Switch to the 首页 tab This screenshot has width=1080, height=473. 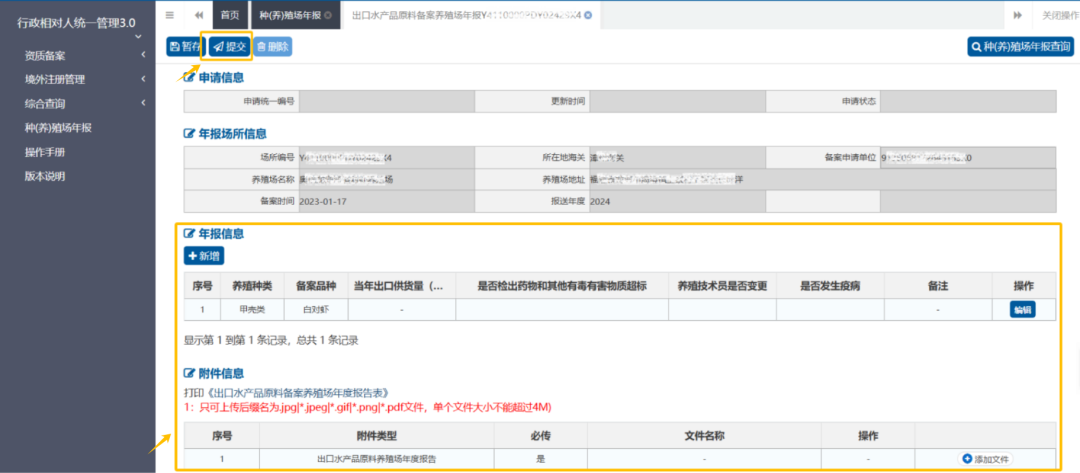pyautogui.click(x=230, y=15)
